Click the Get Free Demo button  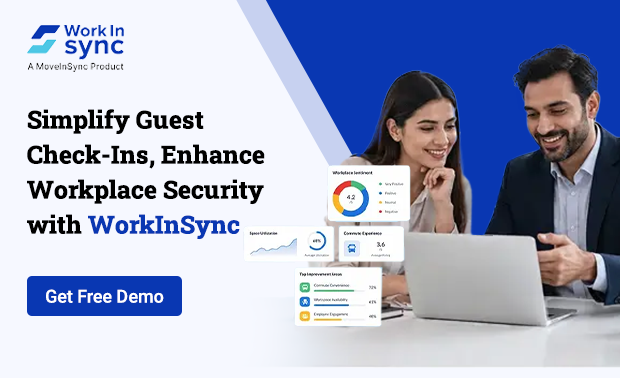104,296
